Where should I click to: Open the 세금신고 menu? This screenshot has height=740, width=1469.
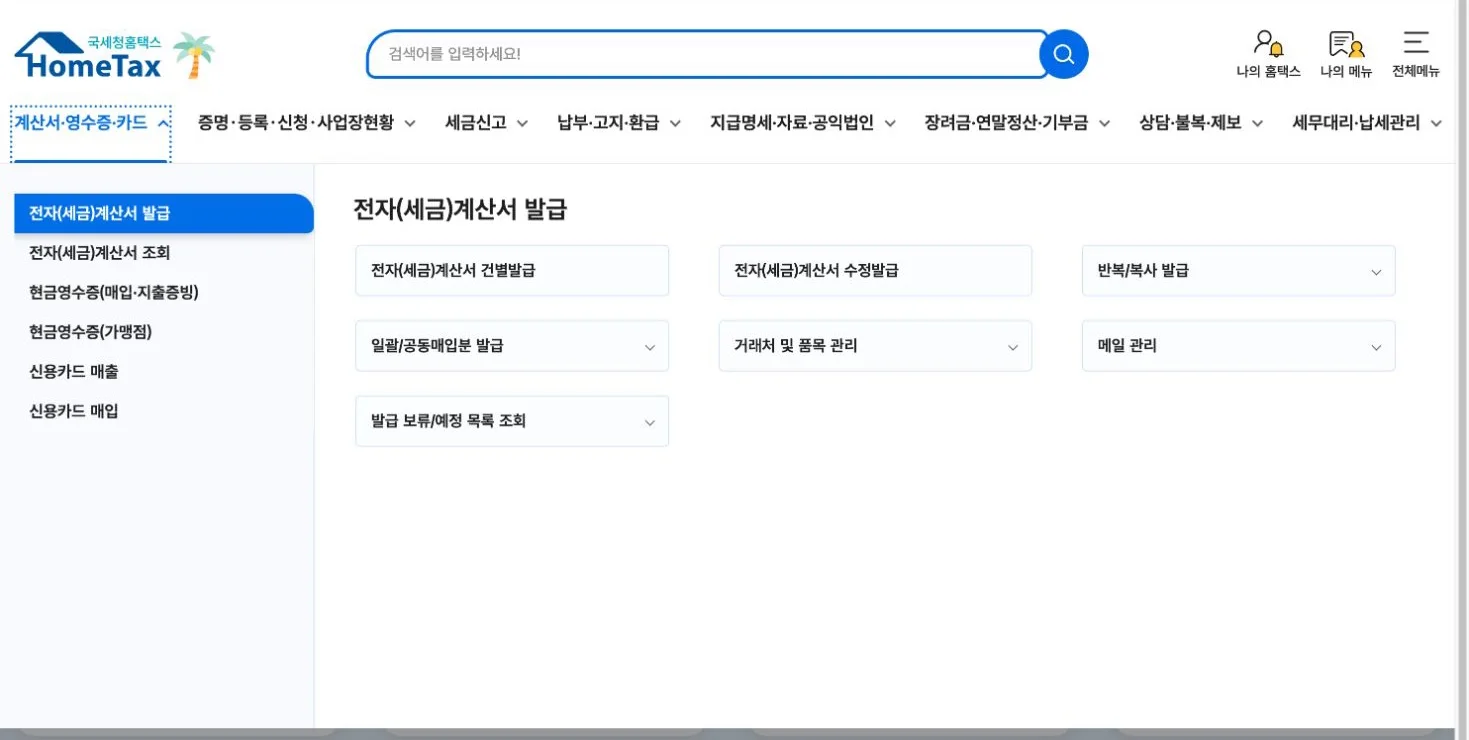[486, 123]
